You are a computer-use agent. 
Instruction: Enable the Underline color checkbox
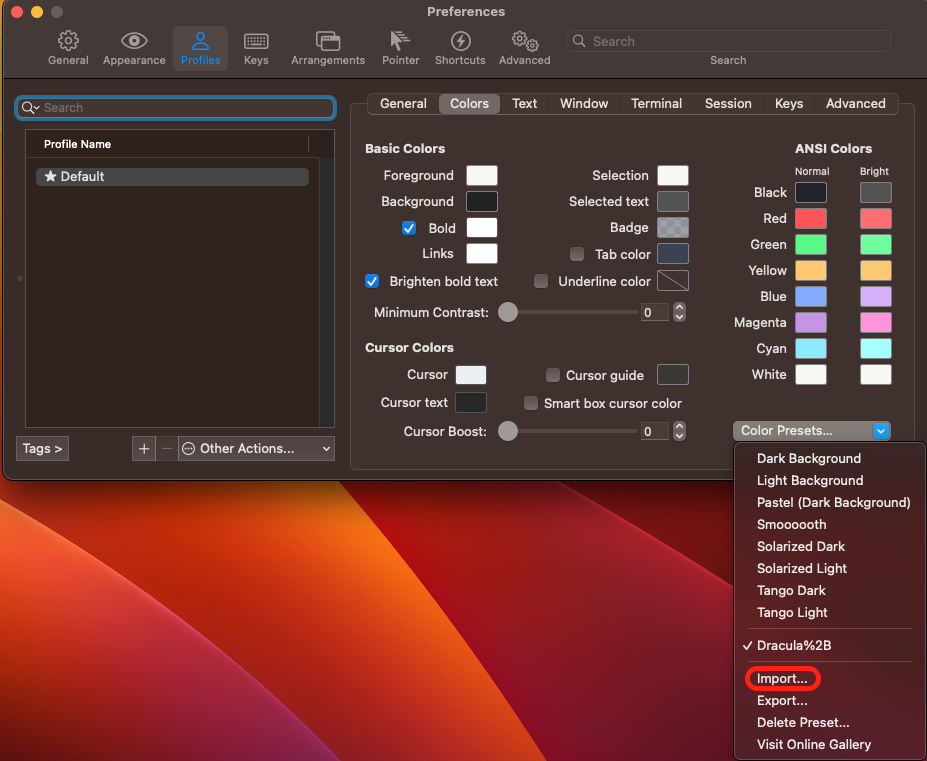point(541,281)
